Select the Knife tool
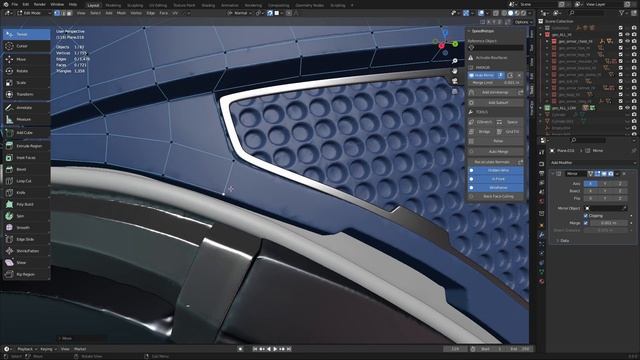Image resolution: width=640 pixels, height=360 pixels. click(27, 192)
